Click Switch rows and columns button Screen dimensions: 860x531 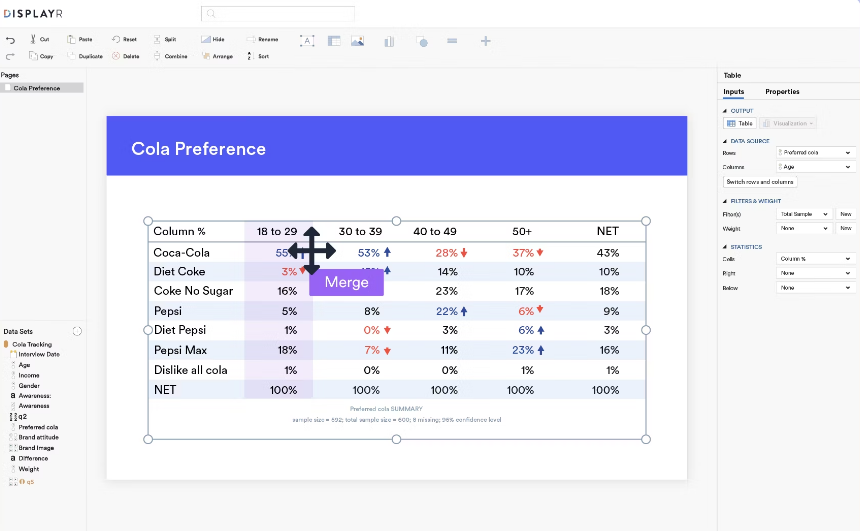click(760, 182)
